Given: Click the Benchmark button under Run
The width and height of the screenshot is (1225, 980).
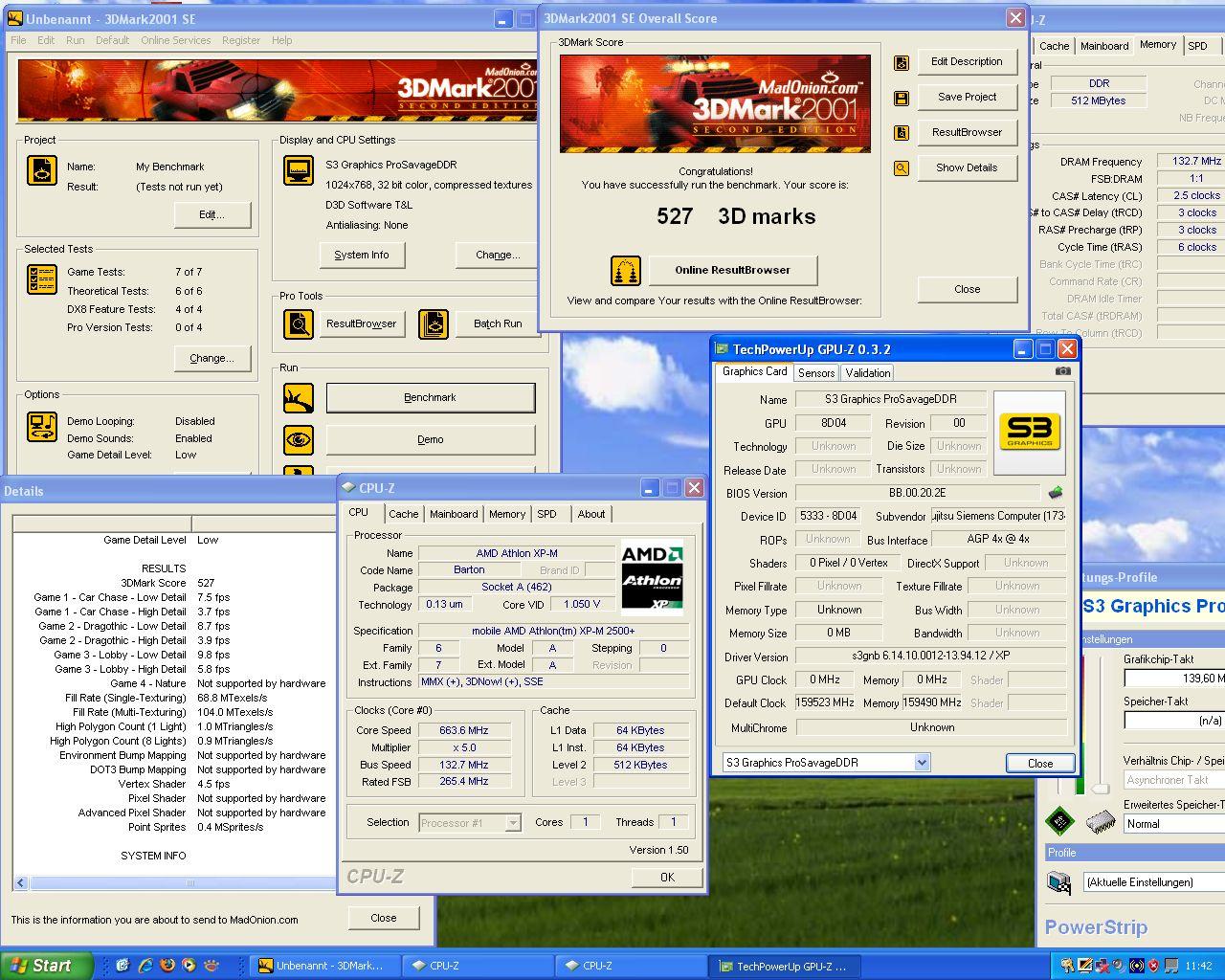Looking at the screenshot, I should [431, 397].
